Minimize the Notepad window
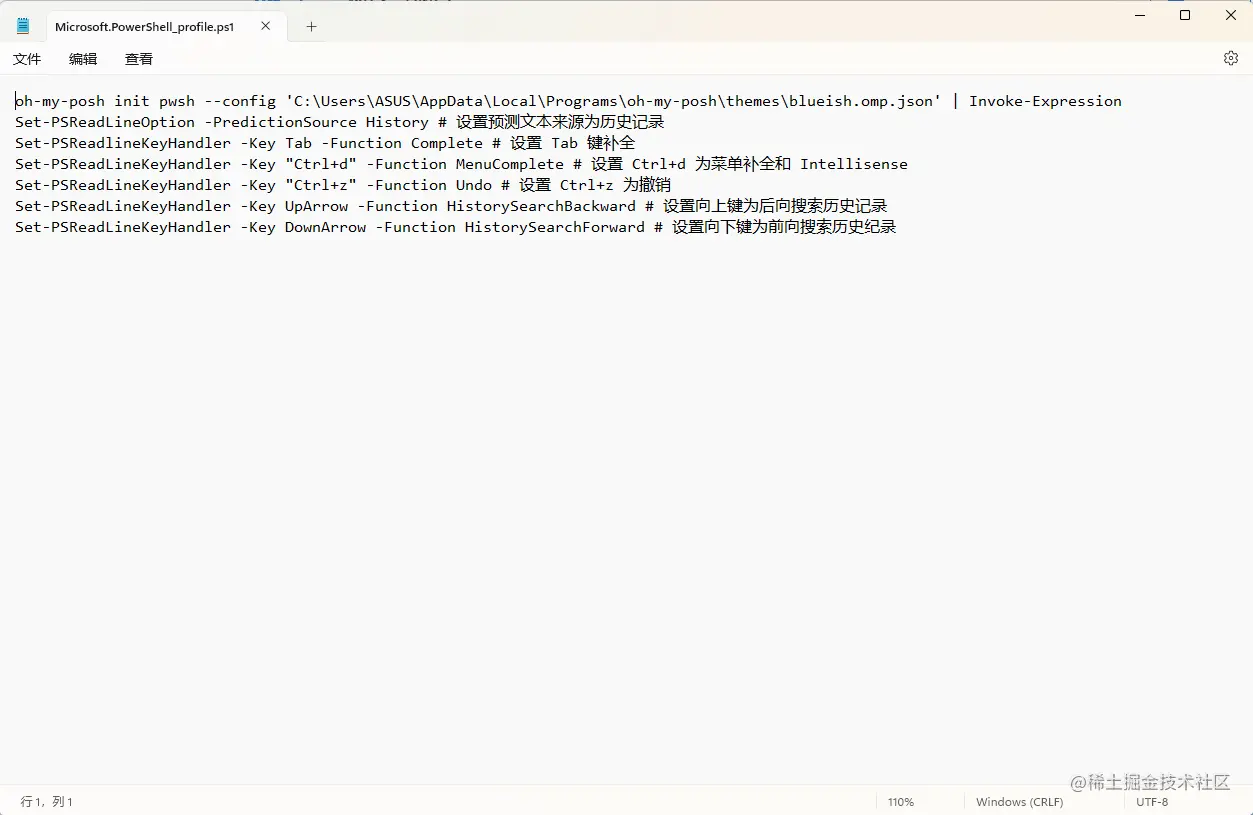The width and height of the screenshot is (1253, 815). click(x=1139, y=15)
